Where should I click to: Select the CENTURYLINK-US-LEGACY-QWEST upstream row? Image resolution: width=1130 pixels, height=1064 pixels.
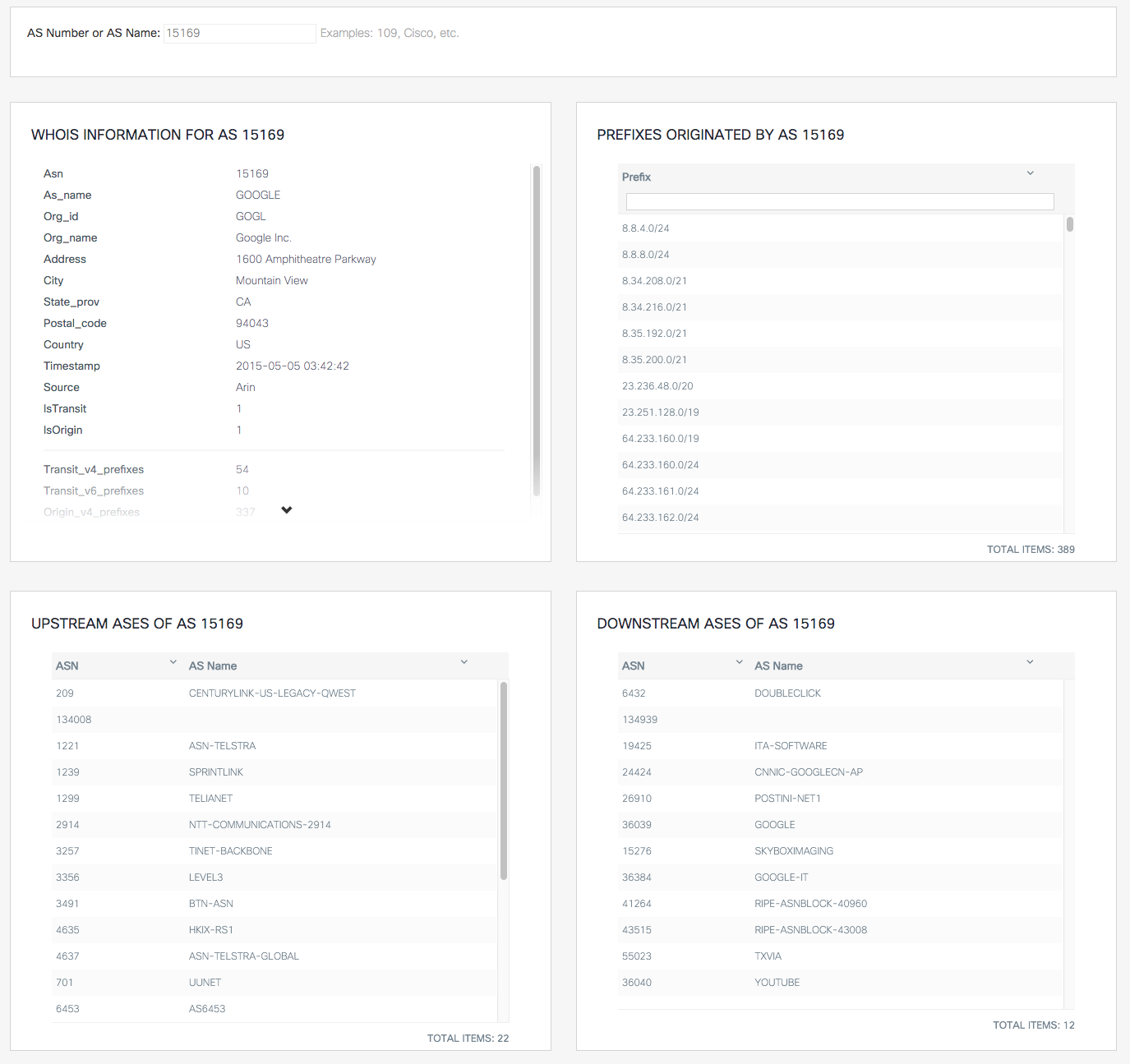274,693
